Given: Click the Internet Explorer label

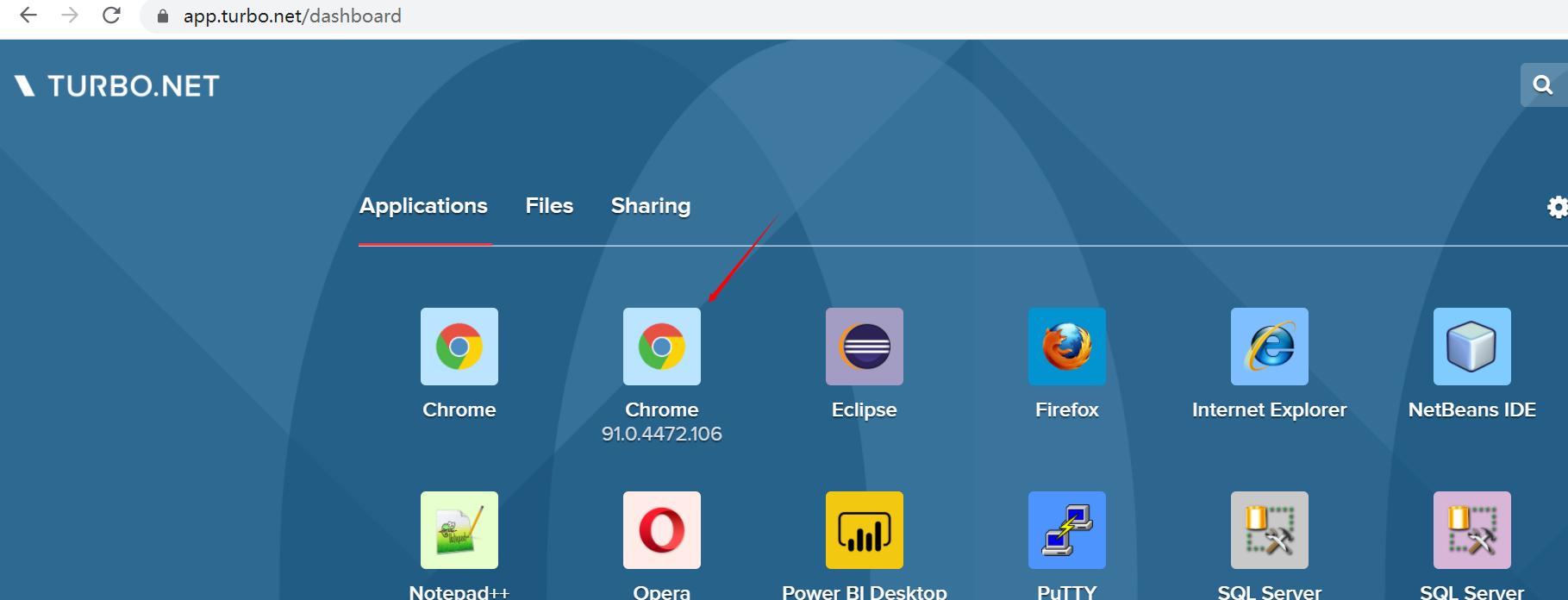Looking at the screenshot, I should (x=1270, y=409).
